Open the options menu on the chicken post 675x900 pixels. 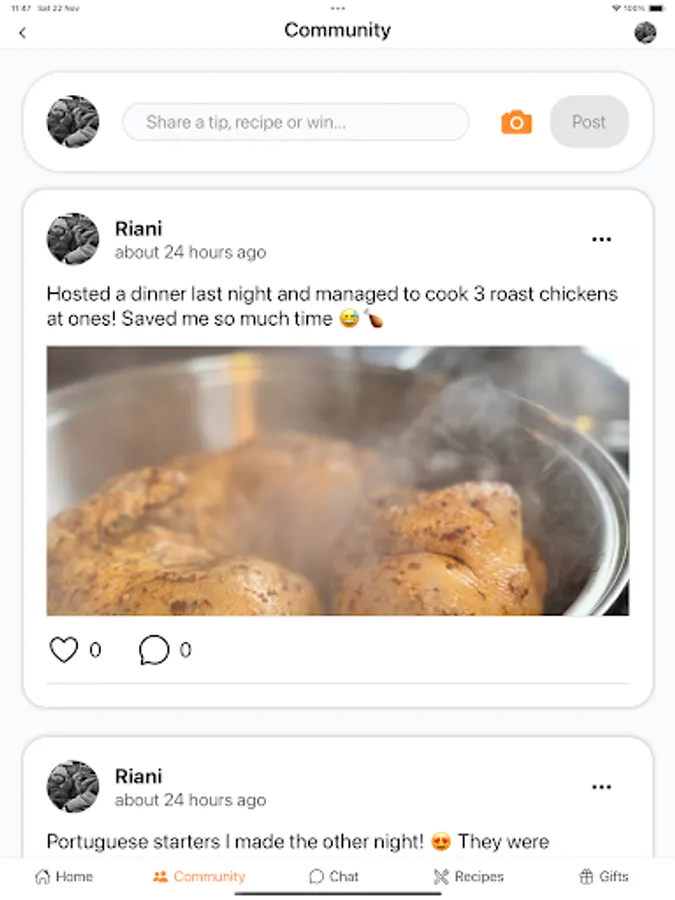[x=601, y=239]
